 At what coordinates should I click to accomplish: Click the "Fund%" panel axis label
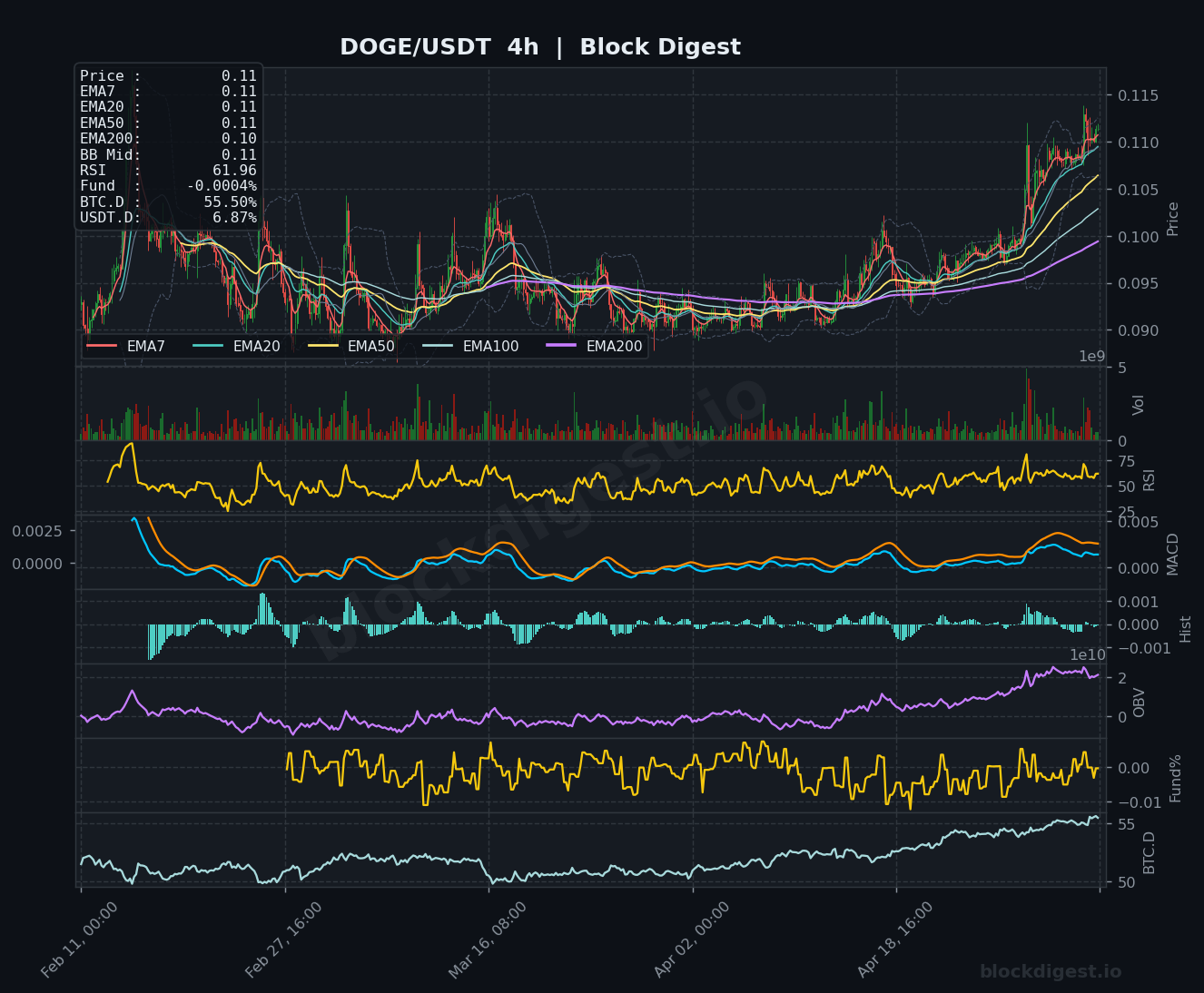click(x=1175, y=777)
